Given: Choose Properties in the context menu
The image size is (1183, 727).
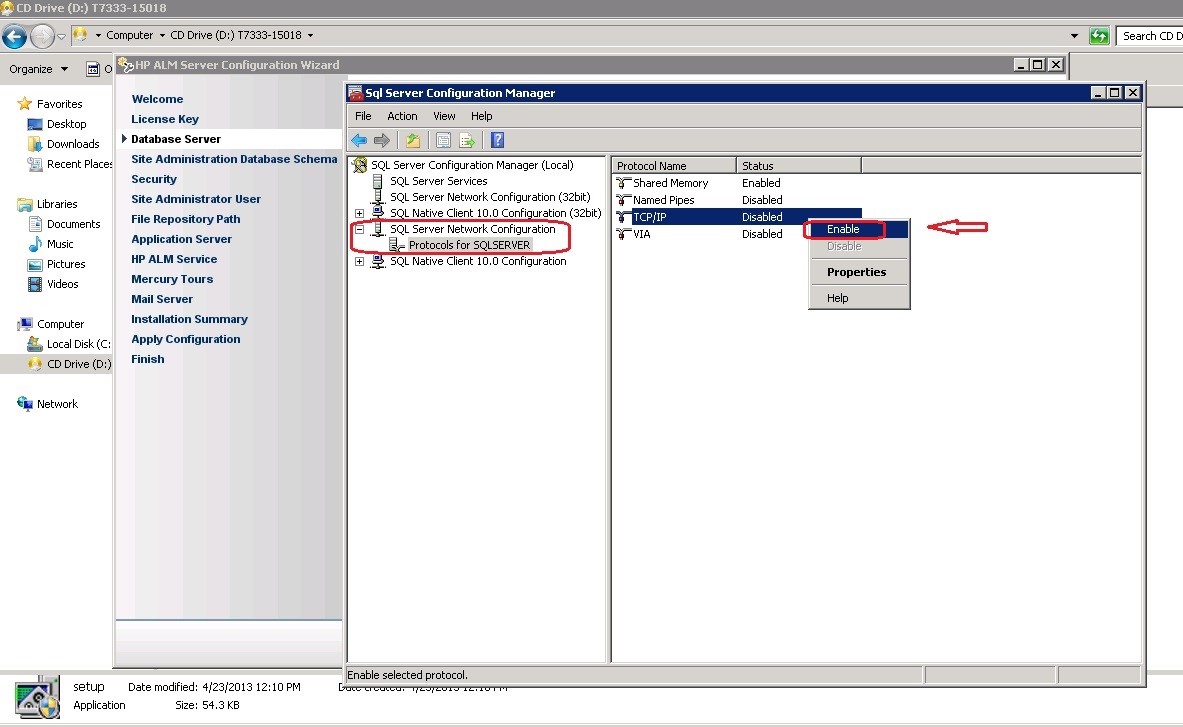Looking at the screenshot, I should [859, 272].
